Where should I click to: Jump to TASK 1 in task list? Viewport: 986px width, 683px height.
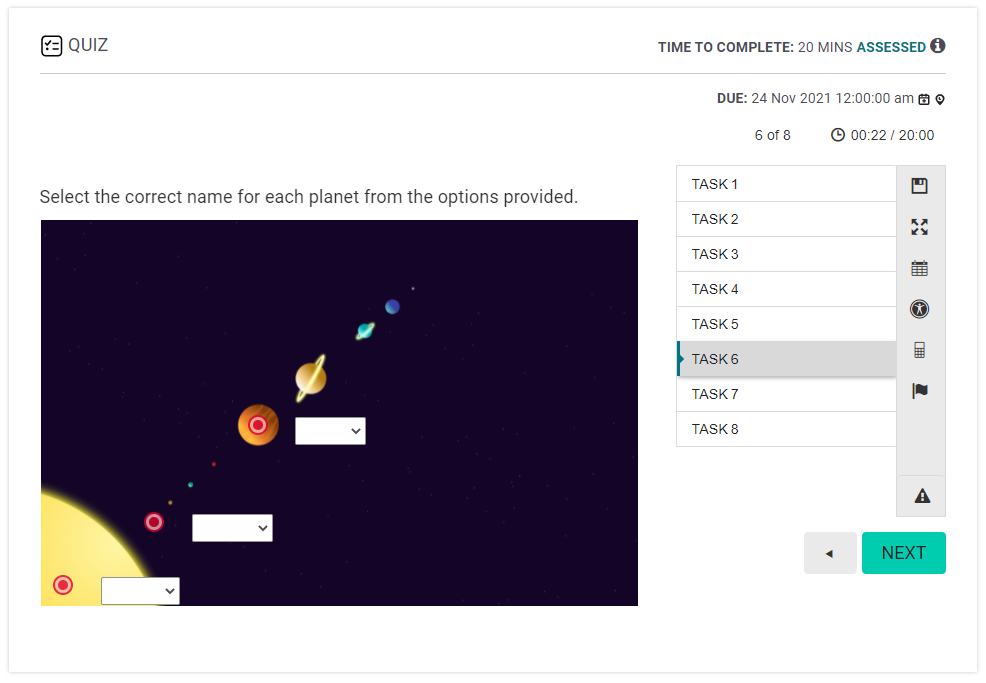pos(786,184)
